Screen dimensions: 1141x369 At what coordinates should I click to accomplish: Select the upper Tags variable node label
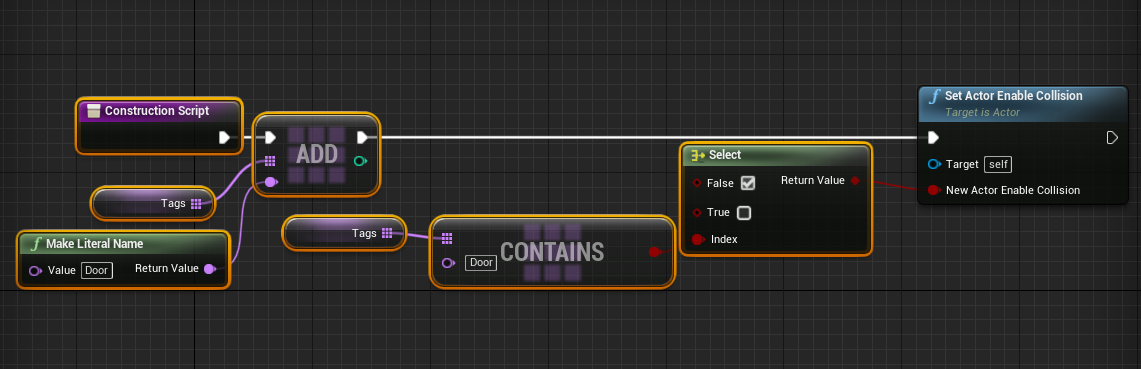(x=173, y=204)
